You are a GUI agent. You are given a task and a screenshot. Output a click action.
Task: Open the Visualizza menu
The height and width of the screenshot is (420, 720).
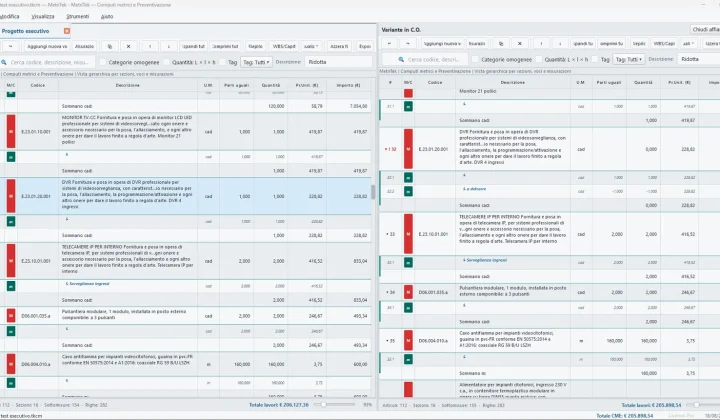(x=43, y=17)
